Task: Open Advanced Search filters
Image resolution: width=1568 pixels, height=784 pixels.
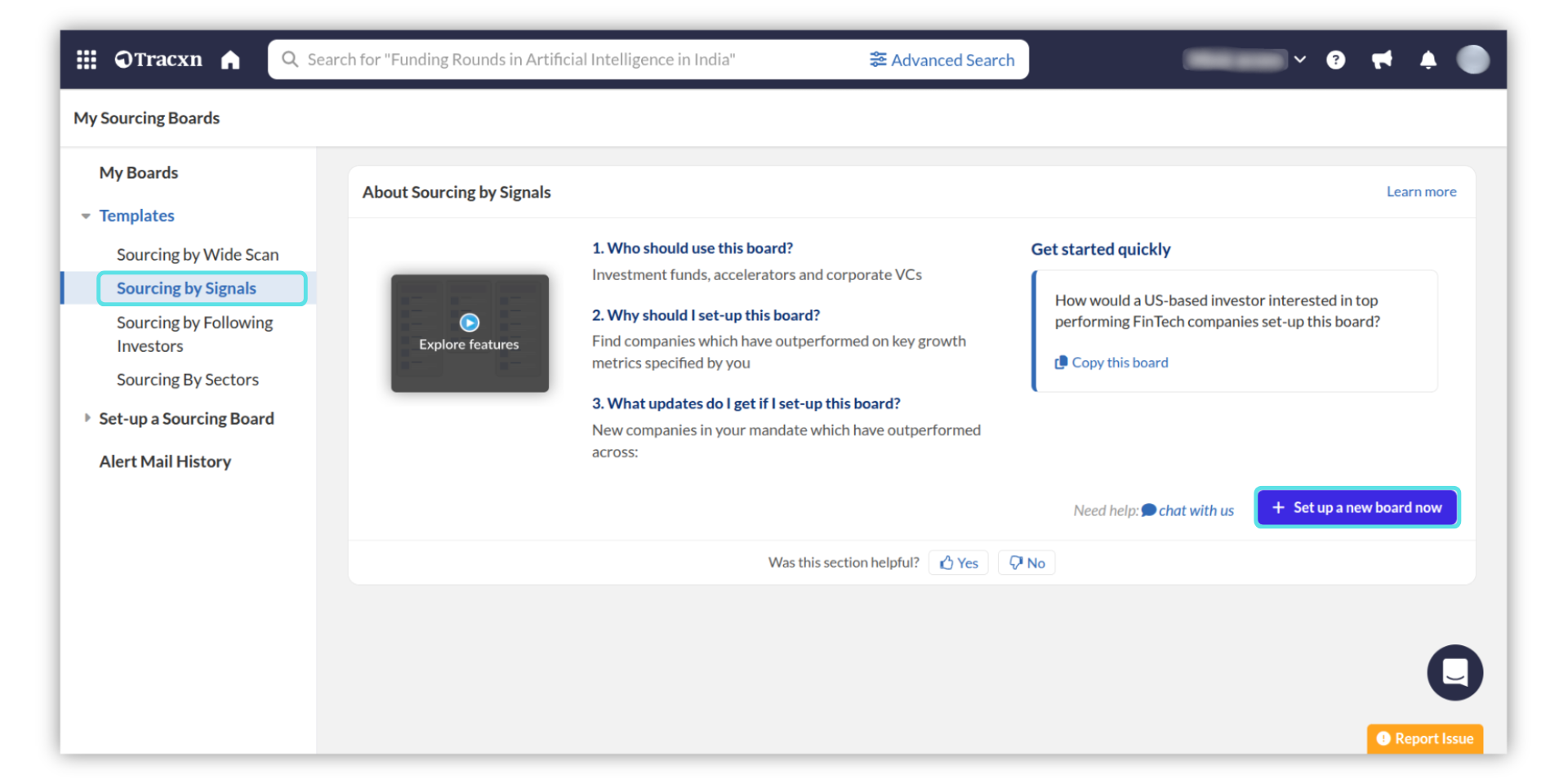Action: [942, 60]
